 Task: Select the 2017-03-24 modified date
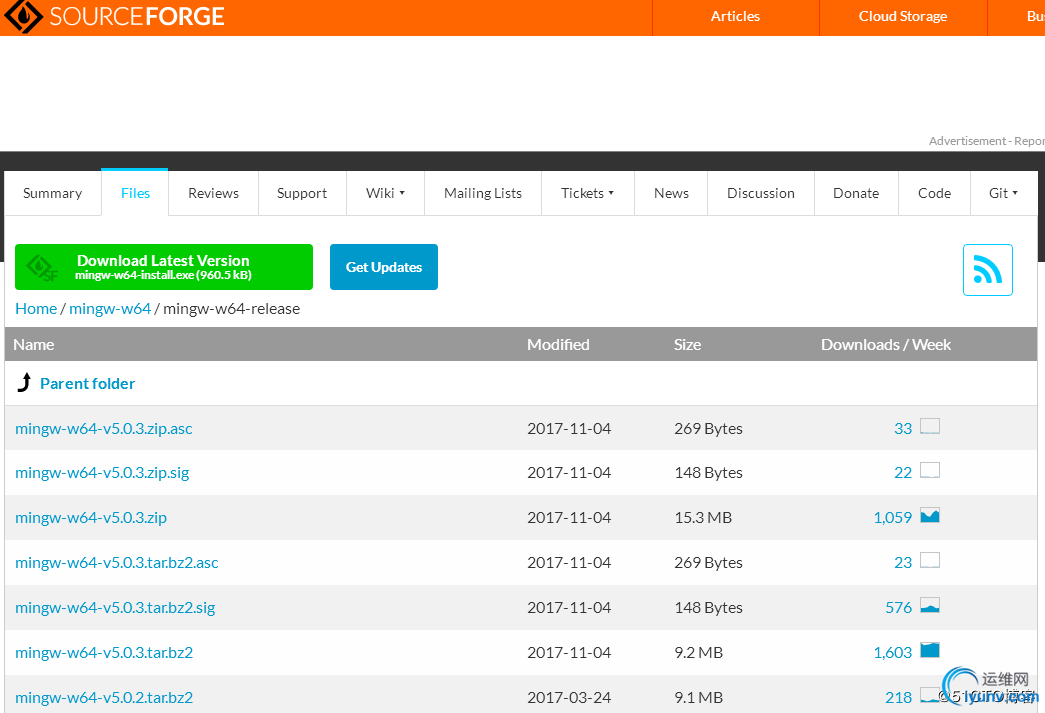pyautogui.click(x=569, y=698)
